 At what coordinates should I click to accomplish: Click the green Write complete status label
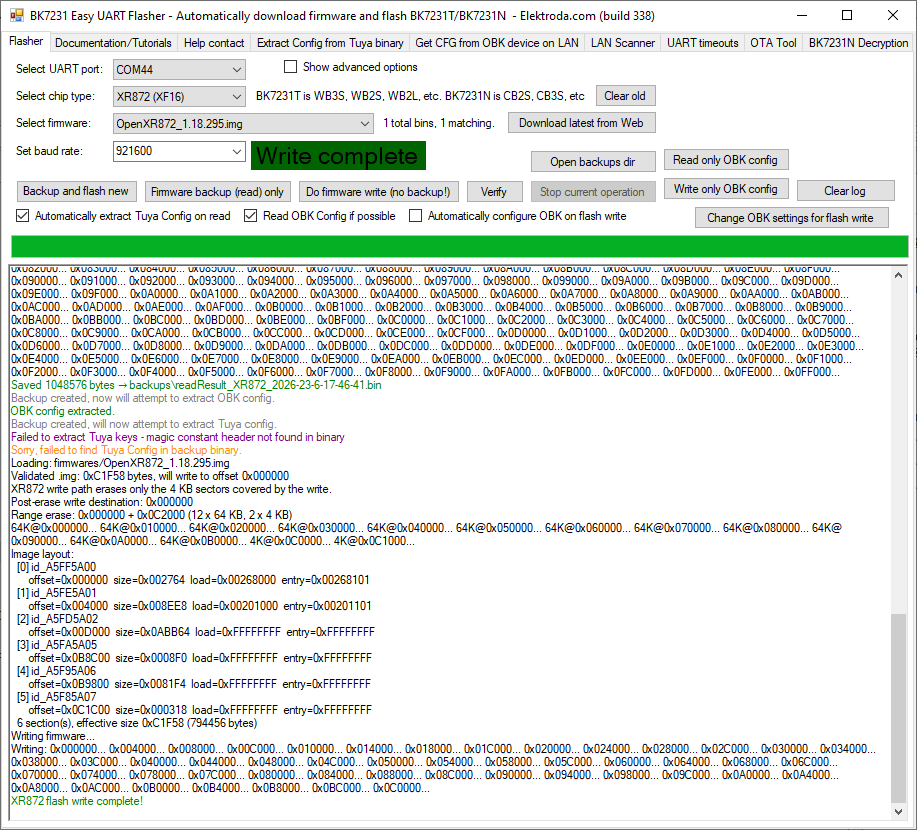338,156
